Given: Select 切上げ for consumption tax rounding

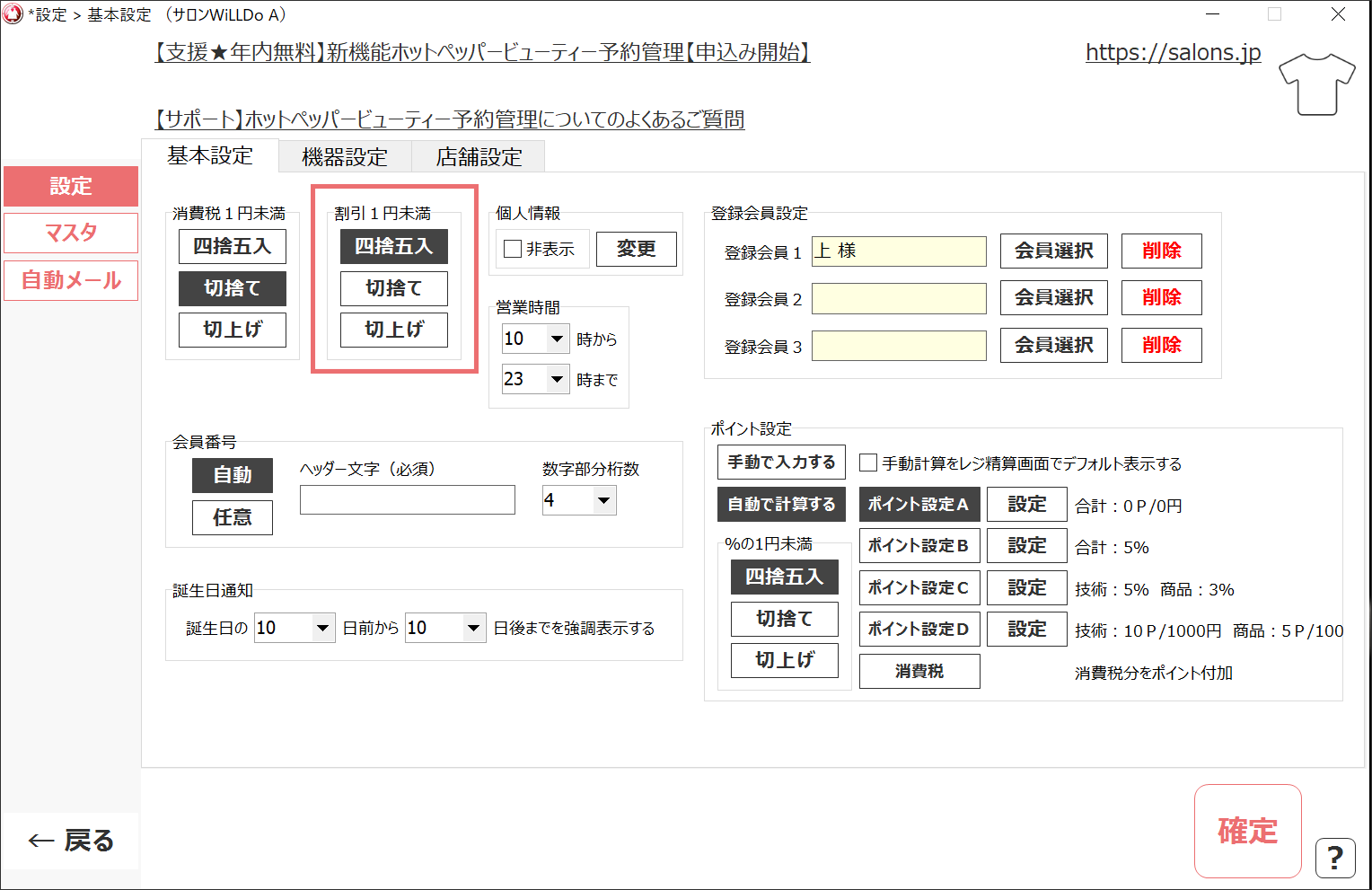Looking at the screenshot, I should (x=232, y=330).
